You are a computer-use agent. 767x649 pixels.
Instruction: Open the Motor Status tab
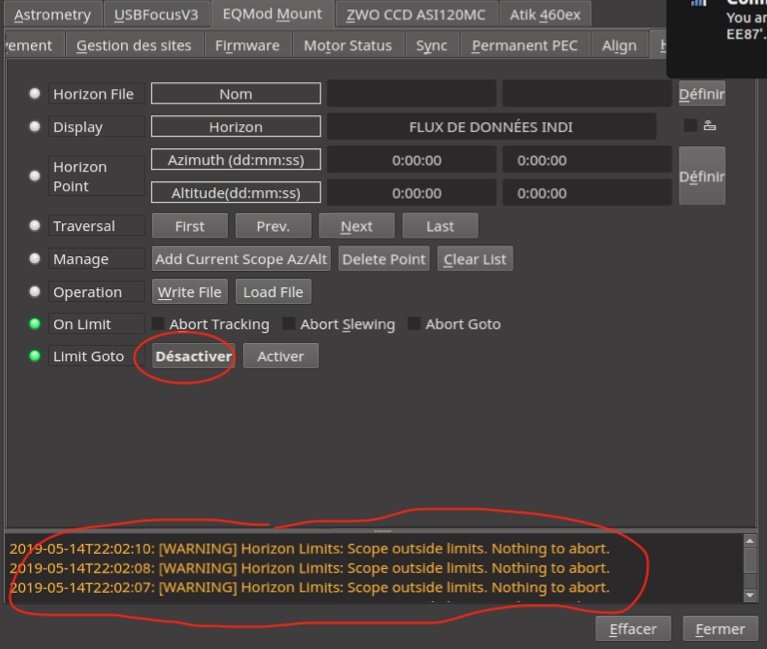pyautogui.click(x=348, y=45)
